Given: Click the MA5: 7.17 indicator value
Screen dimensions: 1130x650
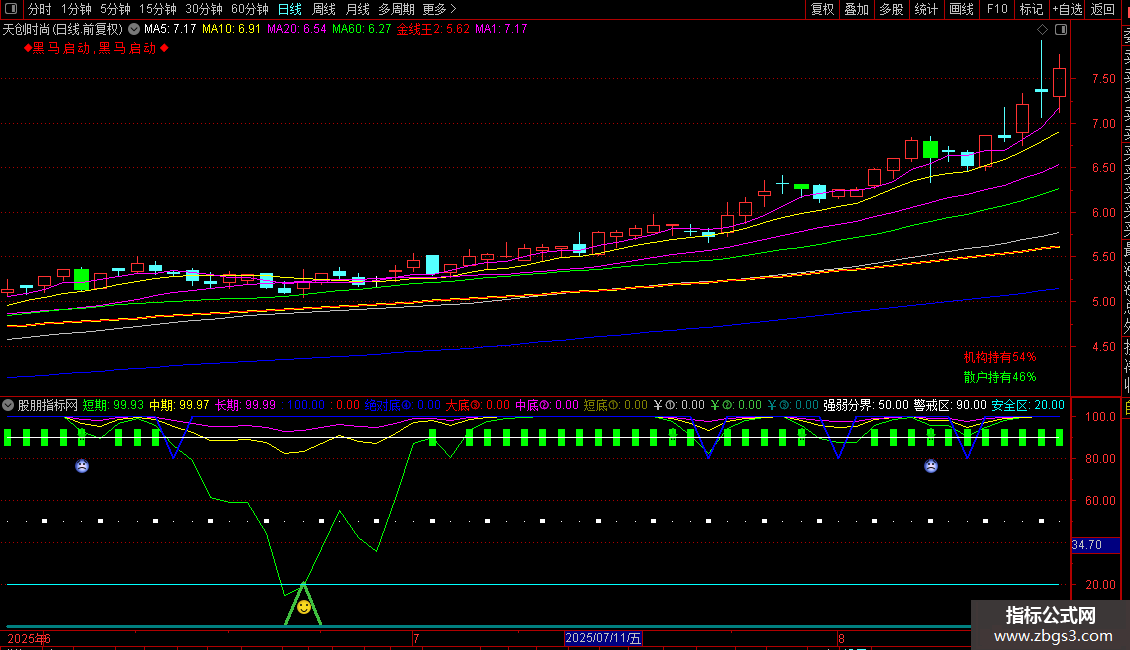Looking at the screenshot, I should [170, 30].
